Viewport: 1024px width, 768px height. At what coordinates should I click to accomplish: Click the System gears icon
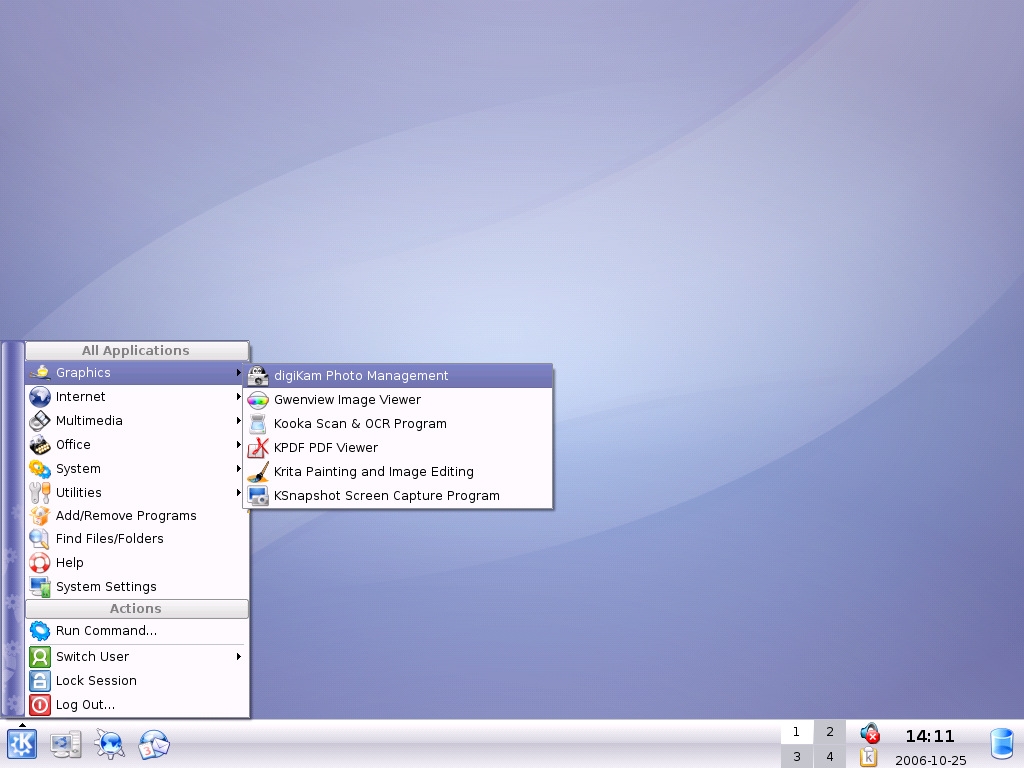click(x=40, y=469)
